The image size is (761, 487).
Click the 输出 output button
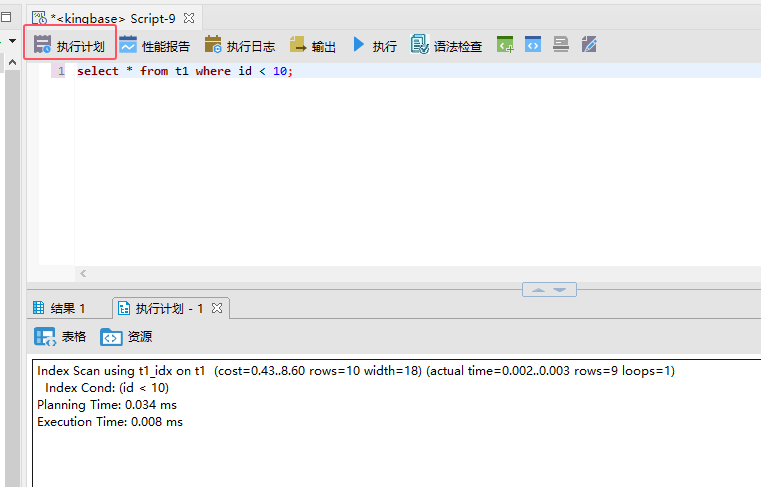313,46
